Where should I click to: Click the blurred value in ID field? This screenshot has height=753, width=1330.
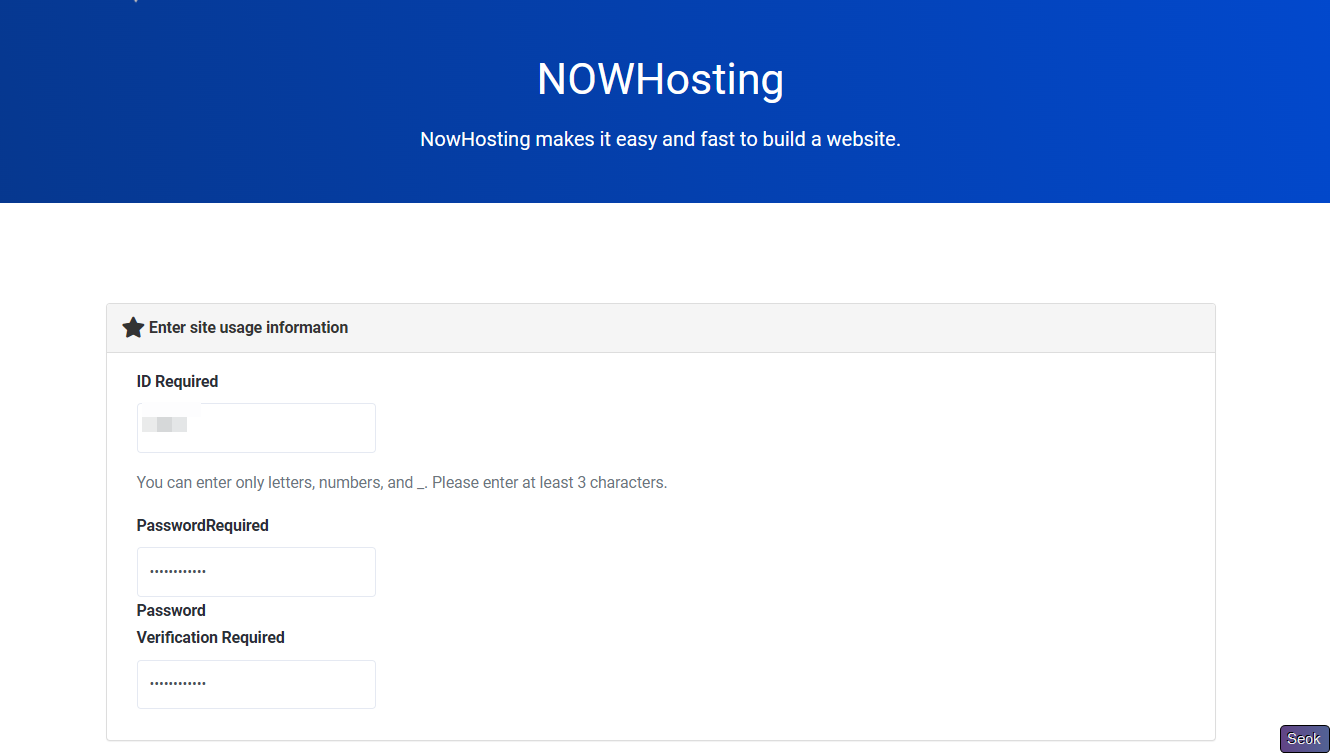[165, 425]
